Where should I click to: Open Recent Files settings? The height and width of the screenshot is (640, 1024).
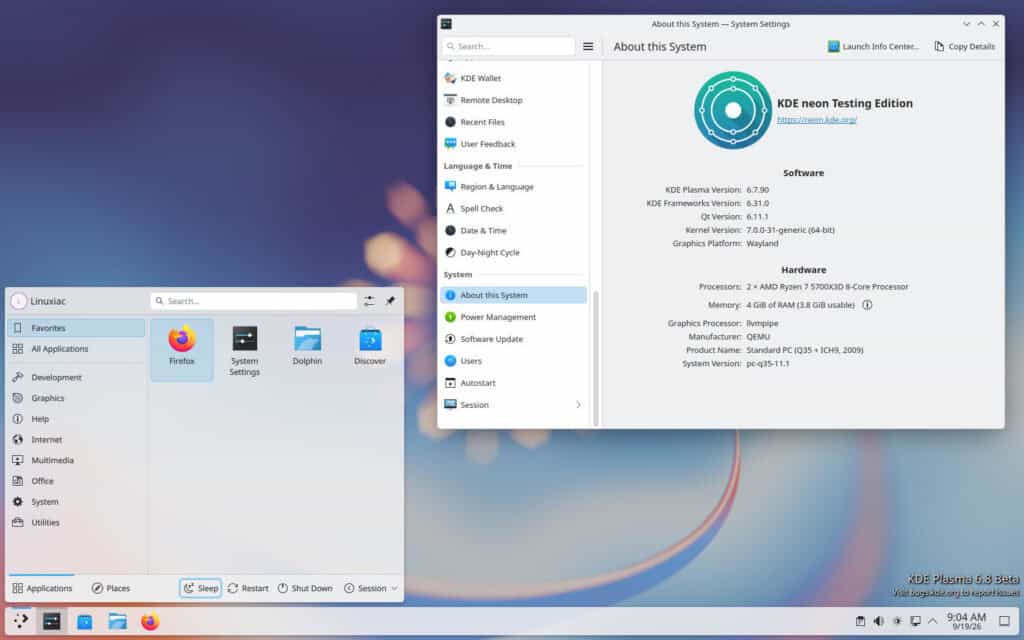(513, 122)
